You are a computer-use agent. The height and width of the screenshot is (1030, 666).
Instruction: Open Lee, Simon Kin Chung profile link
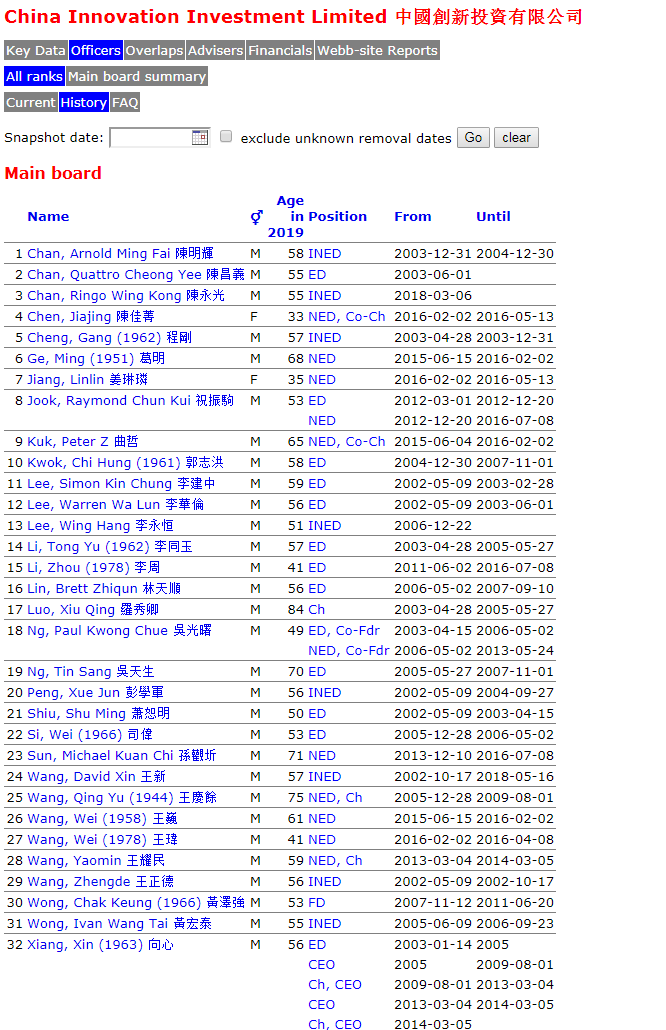(x=121, y=483)
